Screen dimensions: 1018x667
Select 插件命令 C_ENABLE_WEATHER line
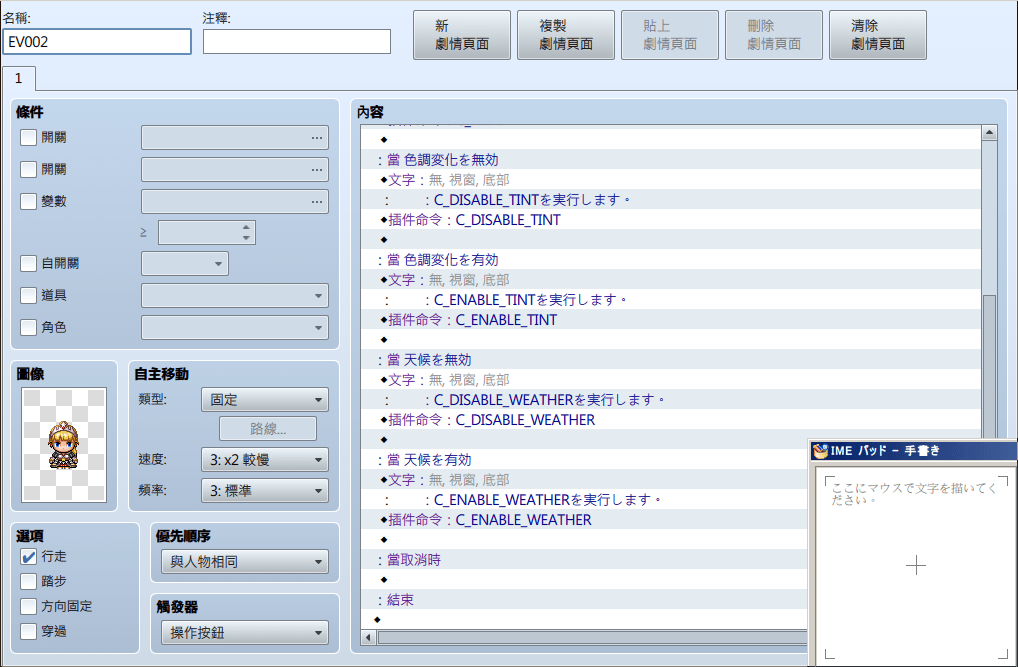point(584,520)
